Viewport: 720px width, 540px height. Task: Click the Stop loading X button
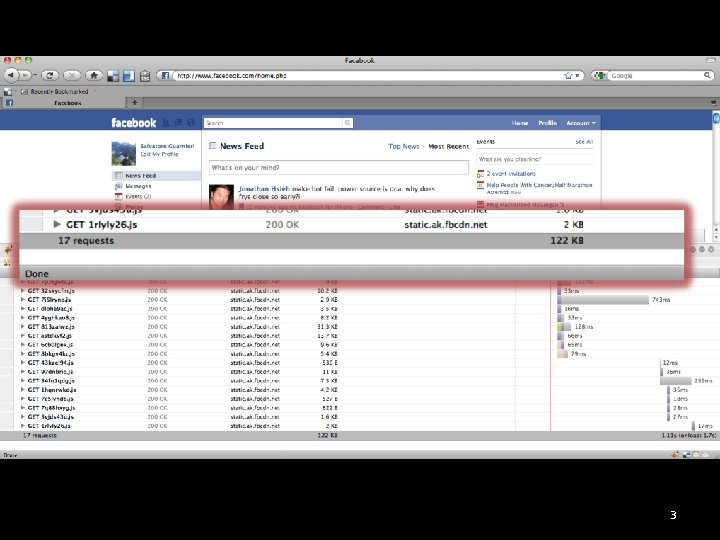(72, 75)
